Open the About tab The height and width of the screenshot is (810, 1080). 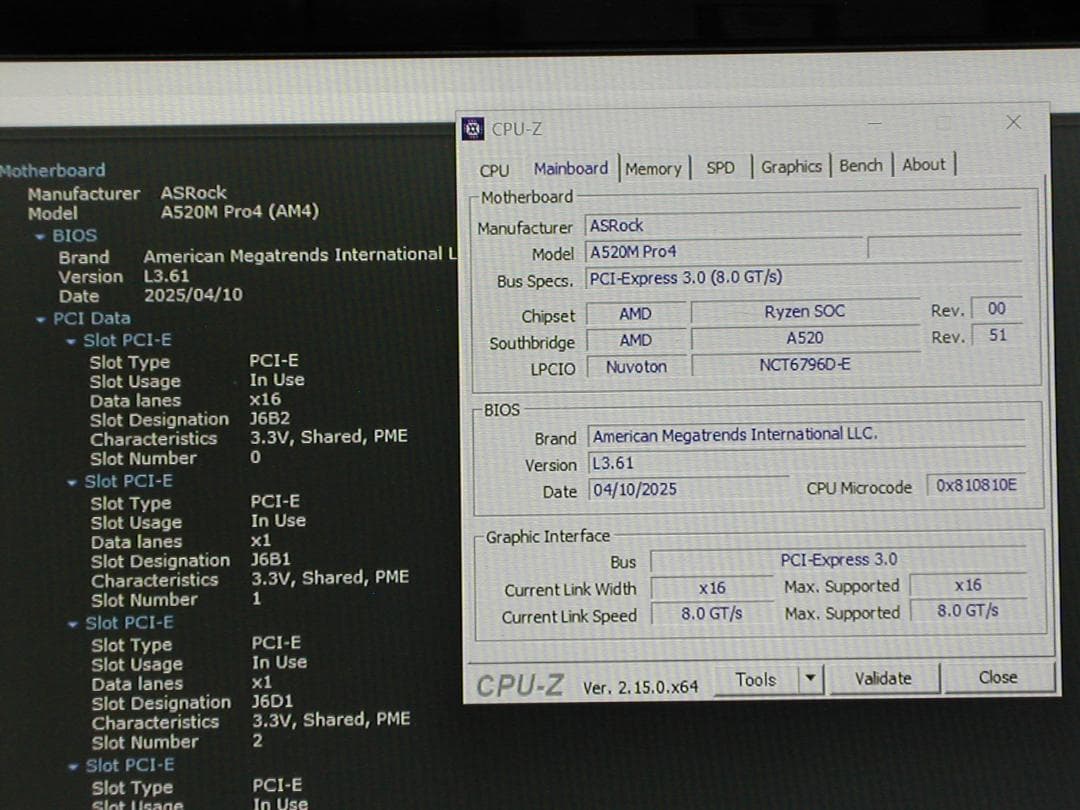[923, 164]
